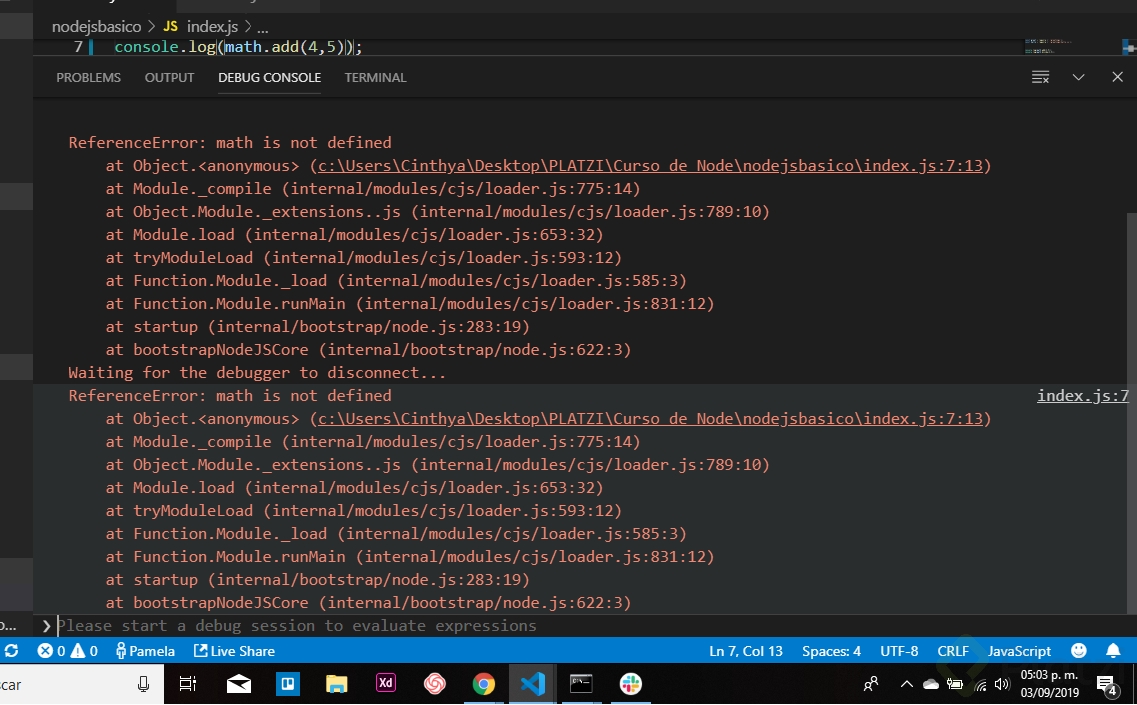Screen dimensions: 1137x705
Task: Clear the debug console output
Action: click(1041, 78)
